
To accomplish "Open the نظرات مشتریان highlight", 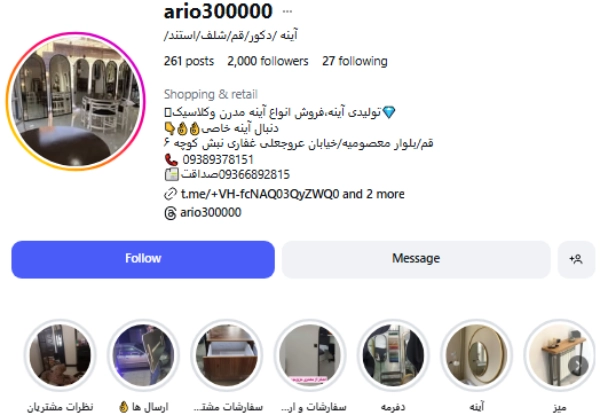I will tap(60, 355).
